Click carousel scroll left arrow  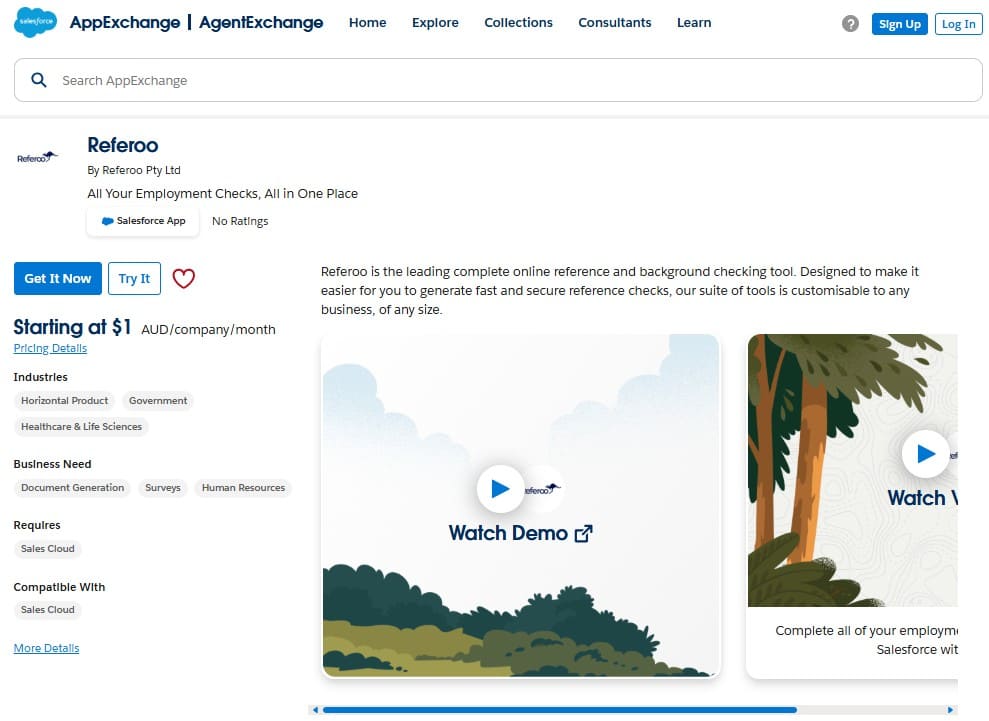(x=315, y=710)
